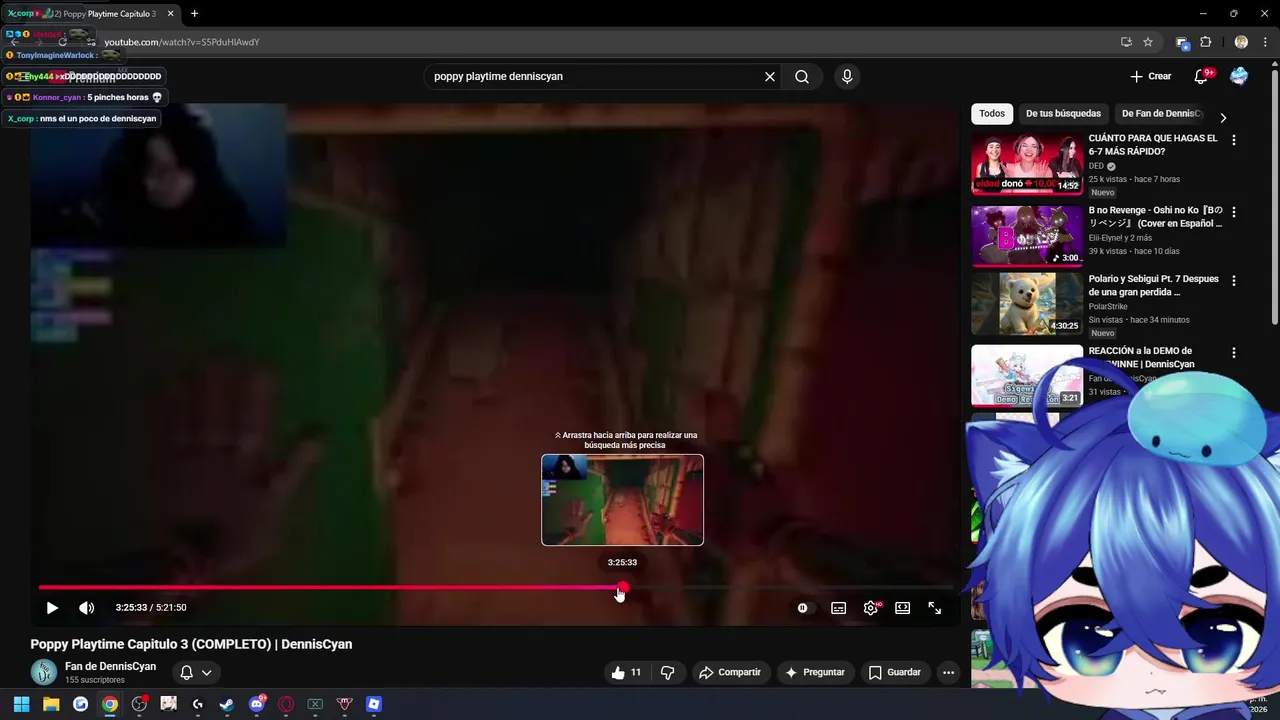This screenshot has width=1280, height=720.
Task: Open the CUÁNTO PARA QUE HAGAS EL 6-7 video thumbnail
Action: tap(1027, 163)
